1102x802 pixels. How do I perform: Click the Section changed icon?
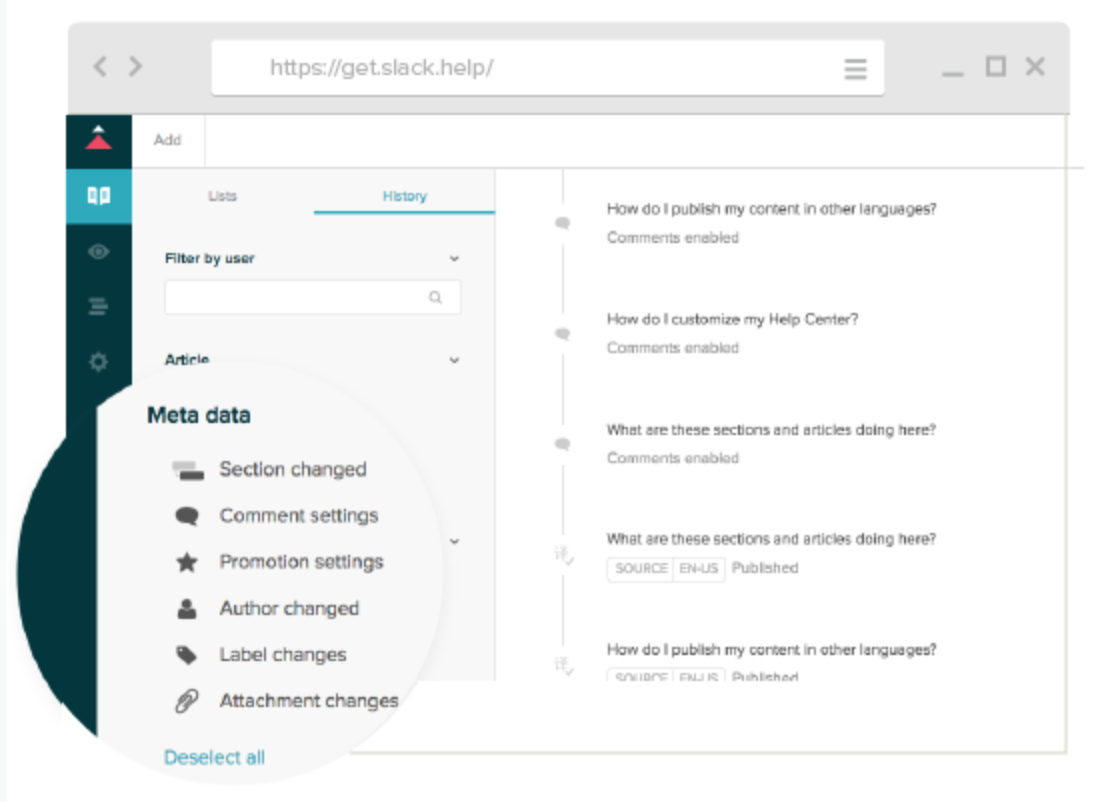pyautogui.click(x=188, y=470)
